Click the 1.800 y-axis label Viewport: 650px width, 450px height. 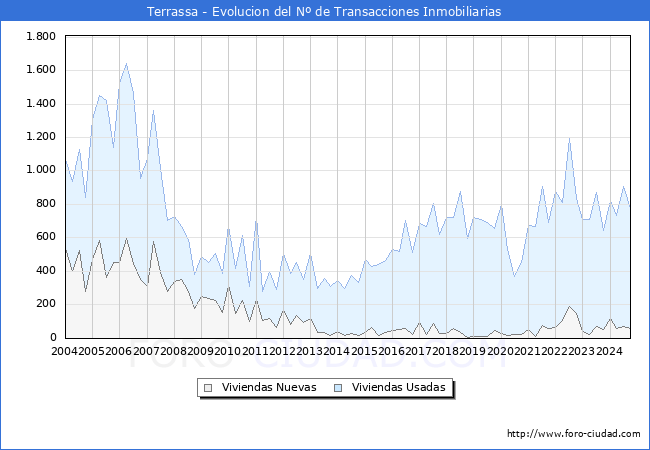pyautogui.click(x=41, y=36)
